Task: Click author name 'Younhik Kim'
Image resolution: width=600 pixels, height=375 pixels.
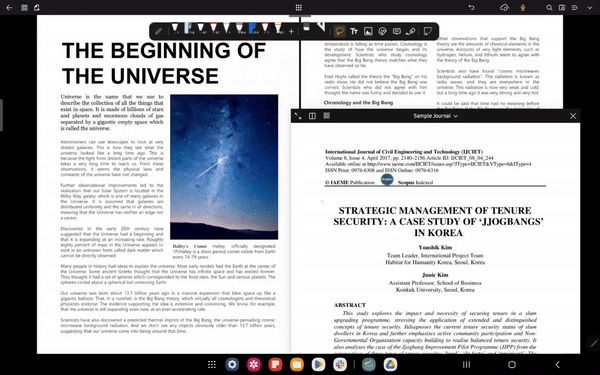Action: pos(435,248)
